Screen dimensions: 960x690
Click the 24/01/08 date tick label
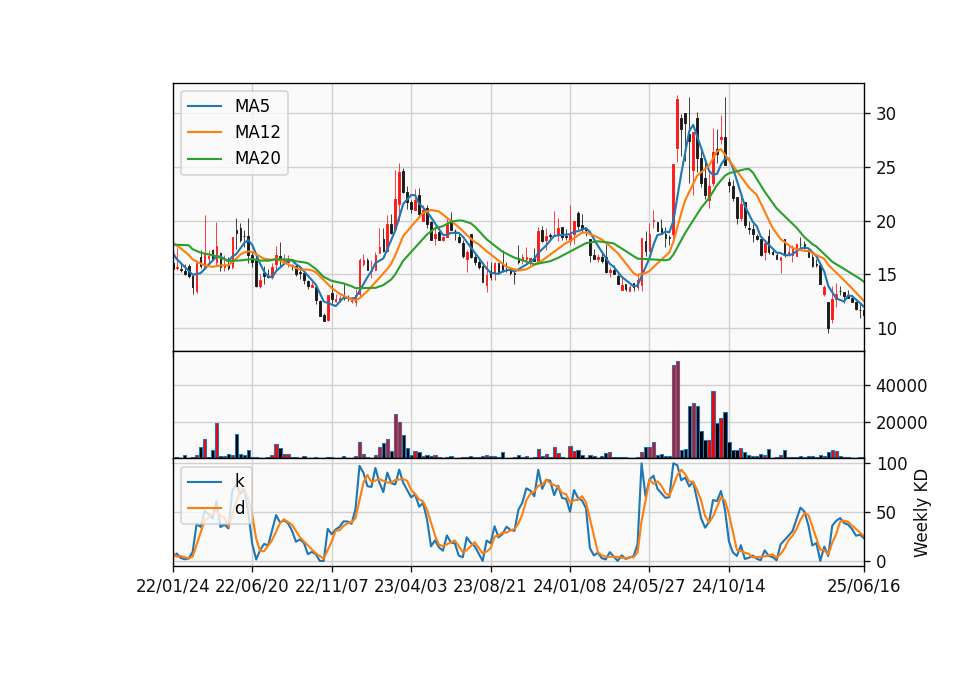pos(570,586)
